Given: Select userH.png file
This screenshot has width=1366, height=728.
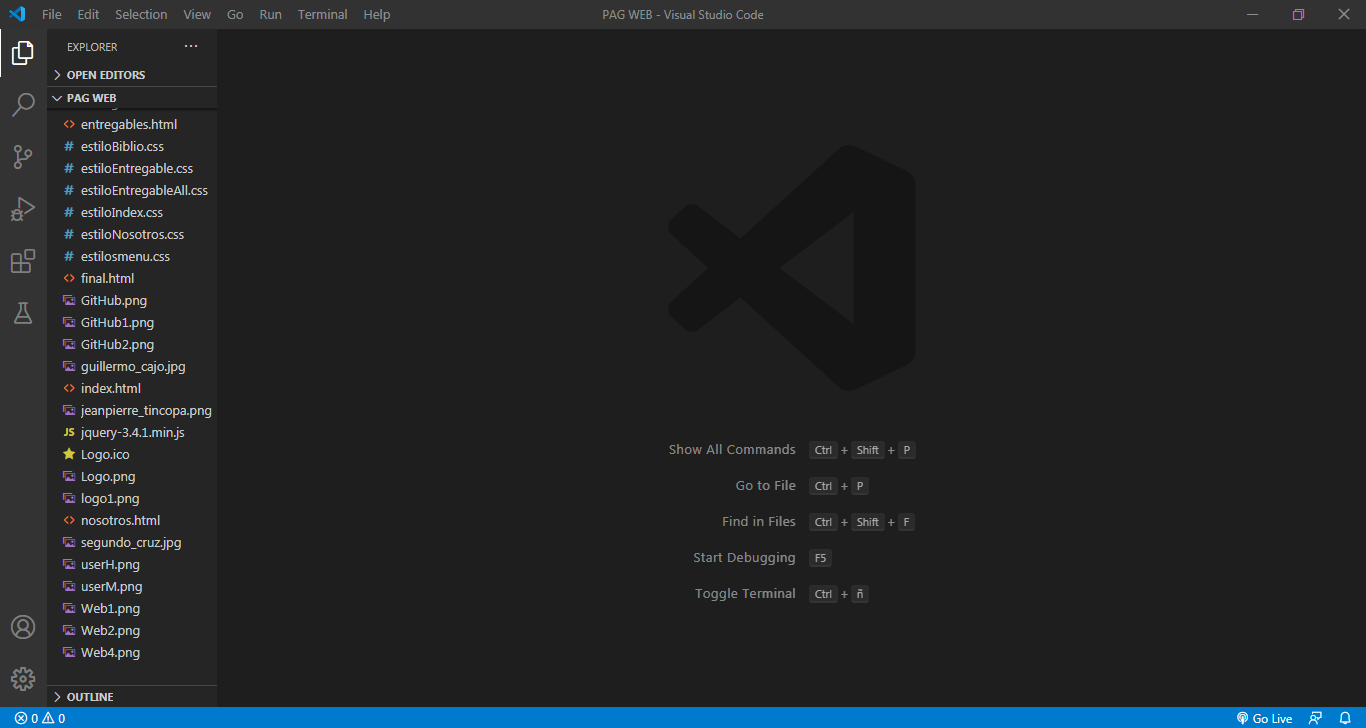Looking at the screenshot, I should coord(132,564).
